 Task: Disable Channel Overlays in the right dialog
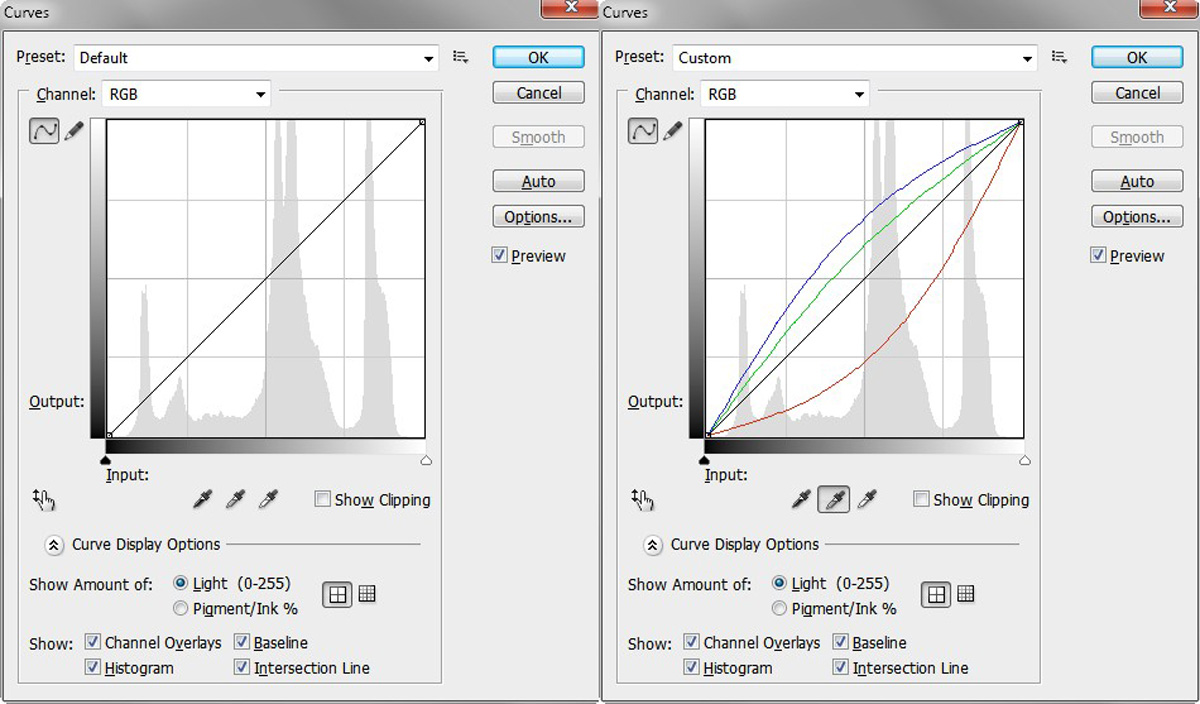[692, 643]
